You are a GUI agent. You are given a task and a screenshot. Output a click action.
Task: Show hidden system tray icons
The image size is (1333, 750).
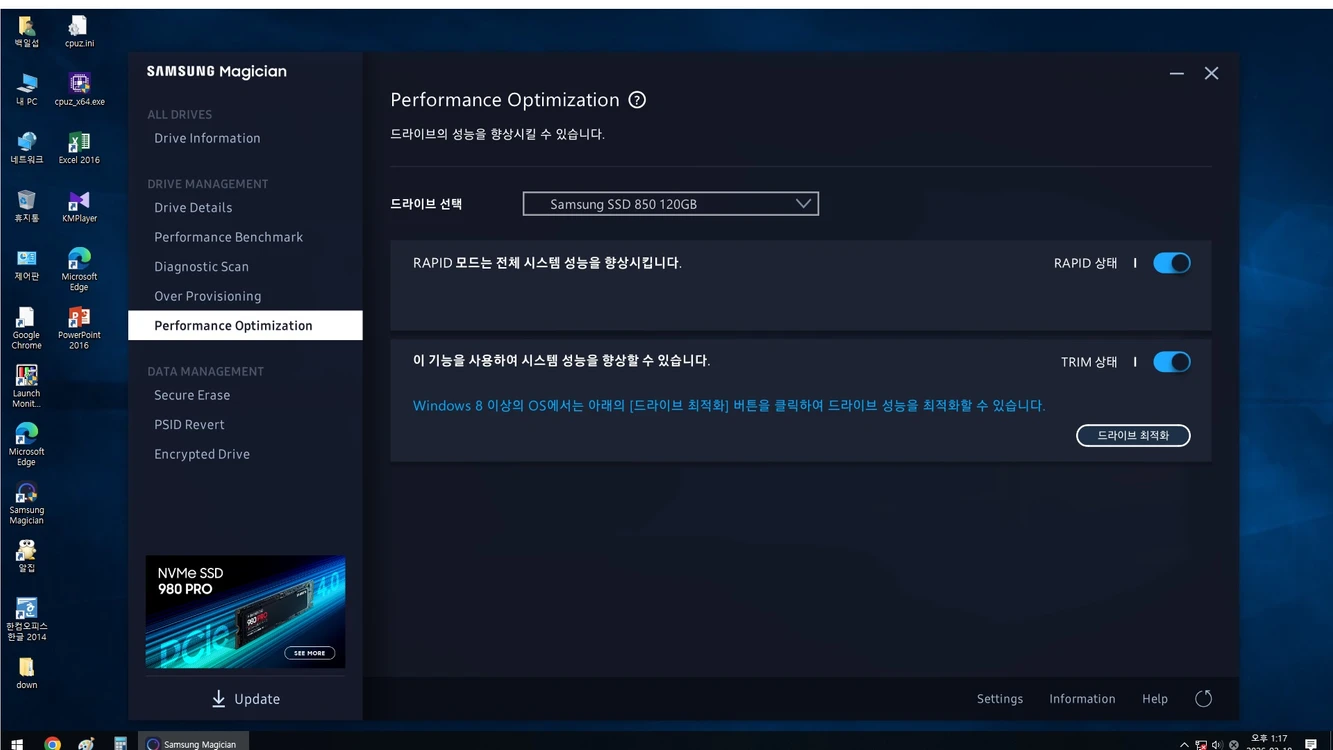click(1184, 745)
